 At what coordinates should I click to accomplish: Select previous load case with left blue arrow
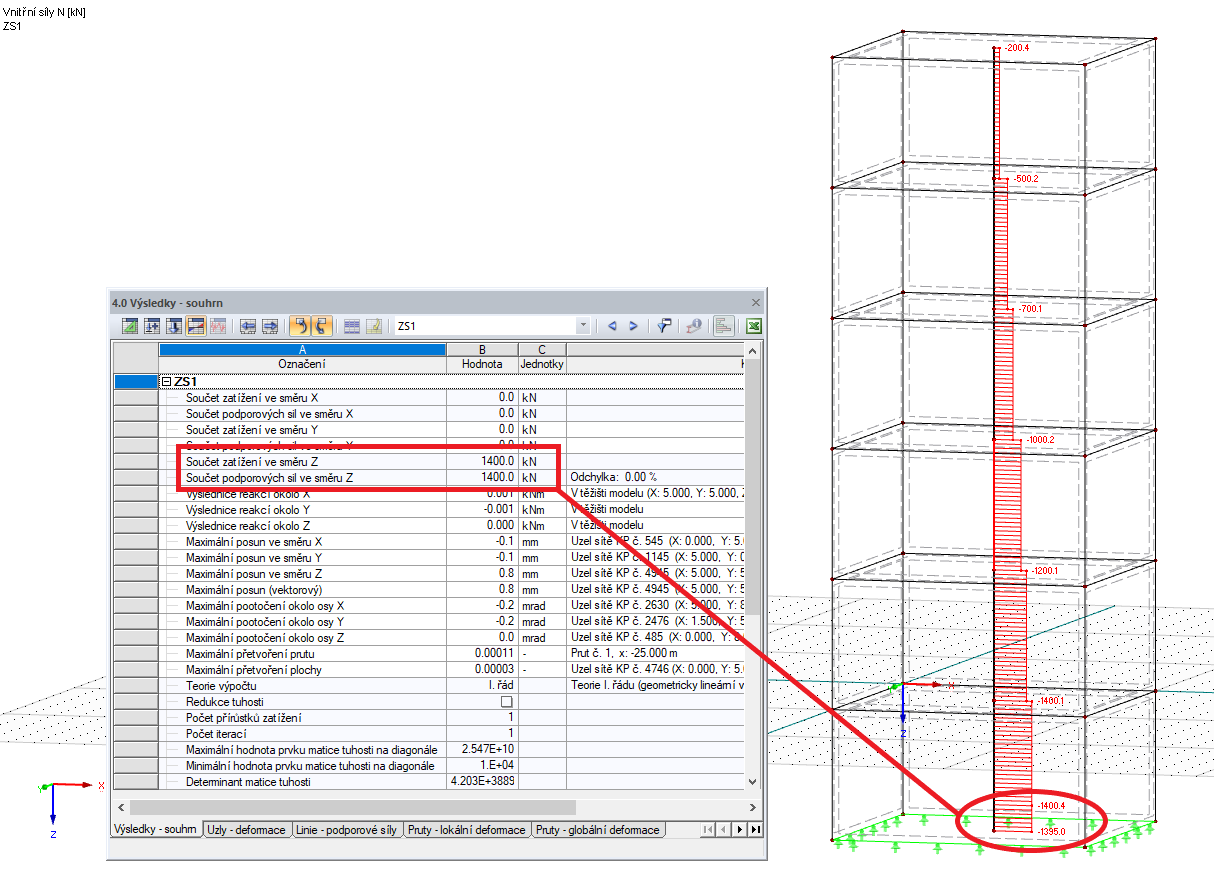(x=612, y=326)
